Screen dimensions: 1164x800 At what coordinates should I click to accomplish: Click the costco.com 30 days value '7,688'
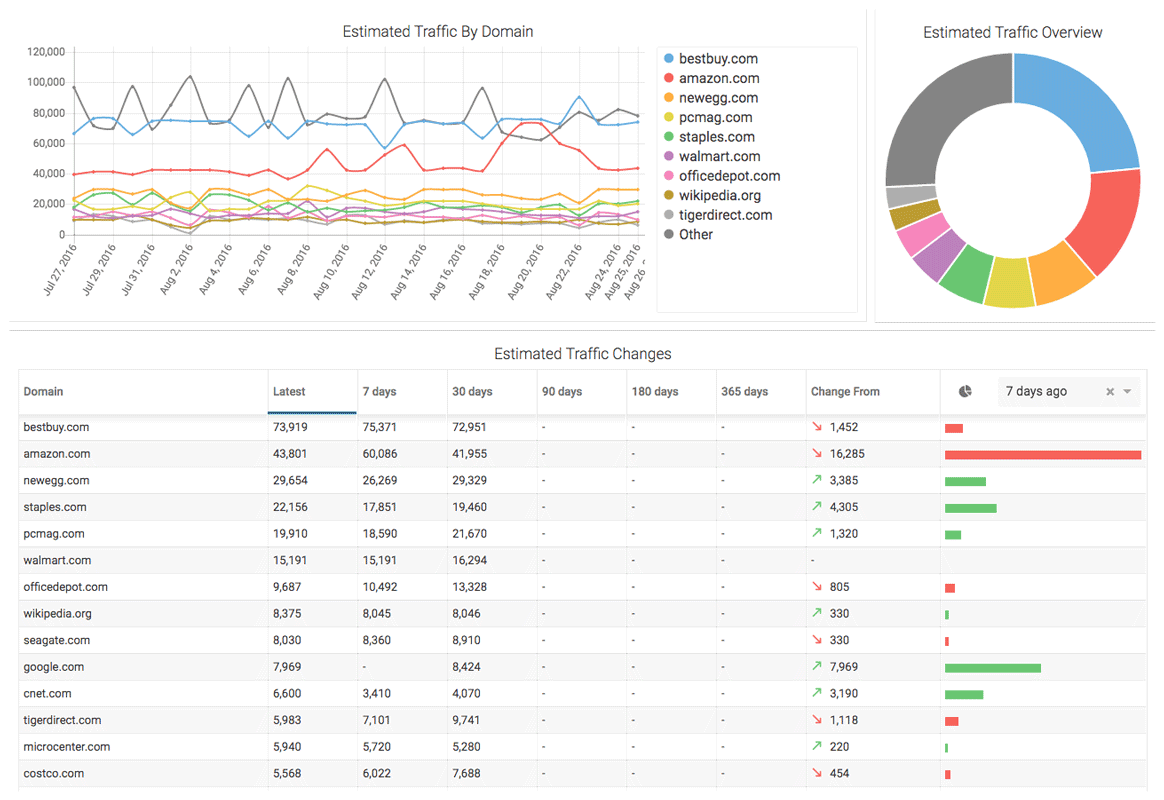click(x=466, y=773)
